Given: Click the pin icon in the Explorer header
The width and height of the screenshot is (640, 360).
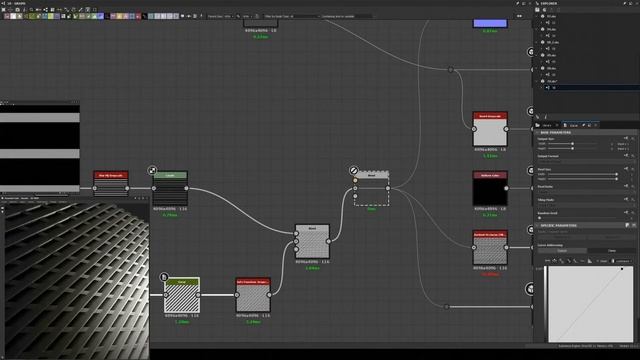Looking at the screenshot, I should tap(625, 3).
